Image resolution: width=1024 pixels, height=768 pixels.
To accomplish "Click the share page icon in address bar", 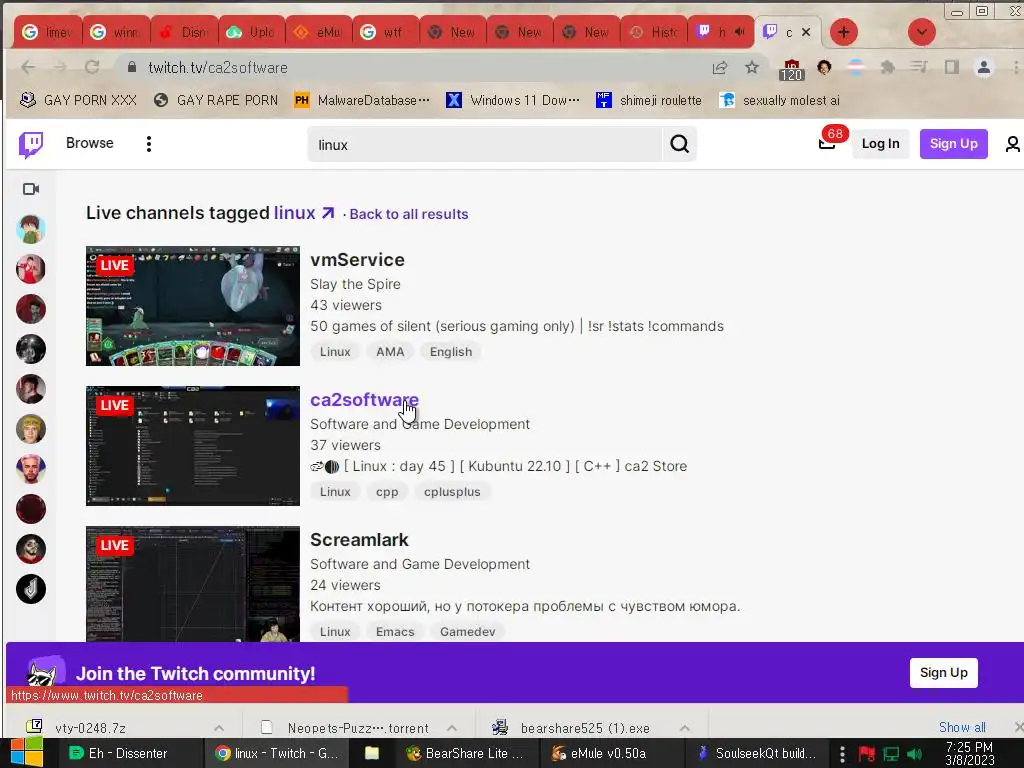I will tap(720, 67).
